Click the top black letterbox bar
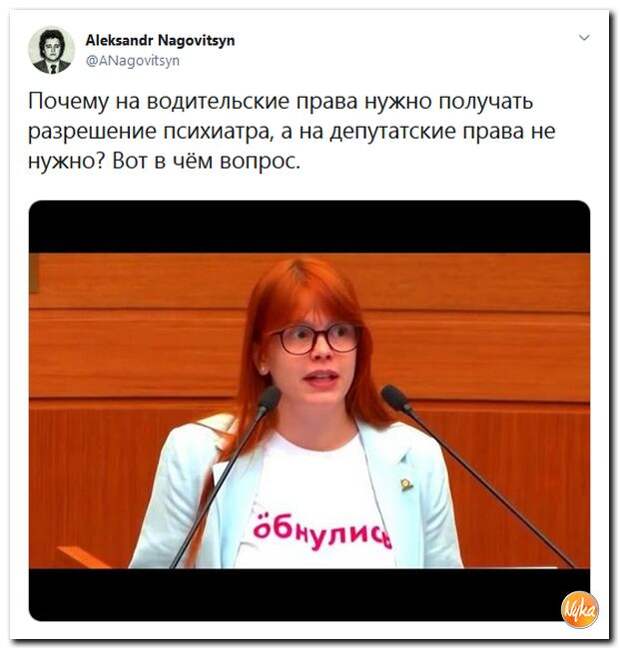The height and width of the screenshot is (650, 620). [309, 227]
